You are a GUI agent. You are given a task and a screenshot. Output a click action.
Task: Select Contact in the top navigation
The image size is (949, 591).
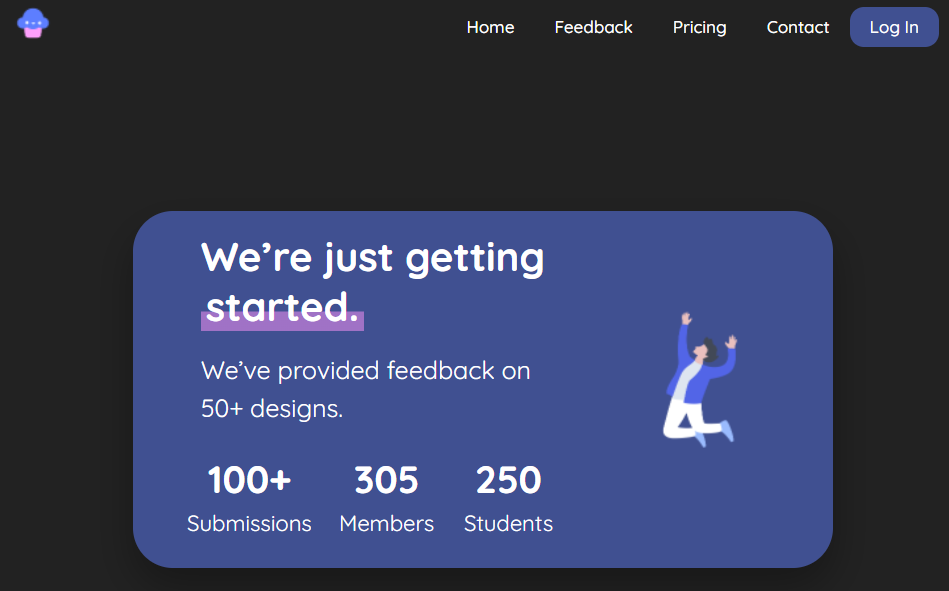[x=797, y=27]
